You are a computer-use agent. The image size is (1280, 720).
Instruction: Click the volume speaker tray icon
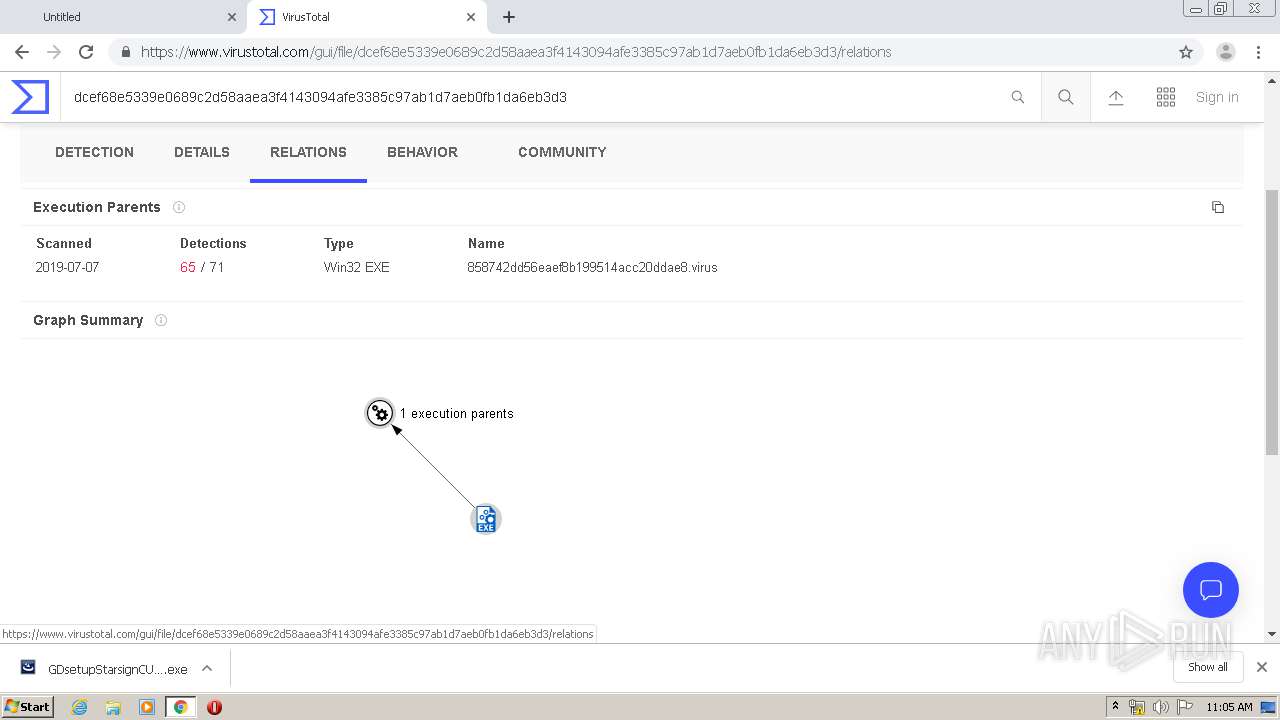(x=1160, y=707)
